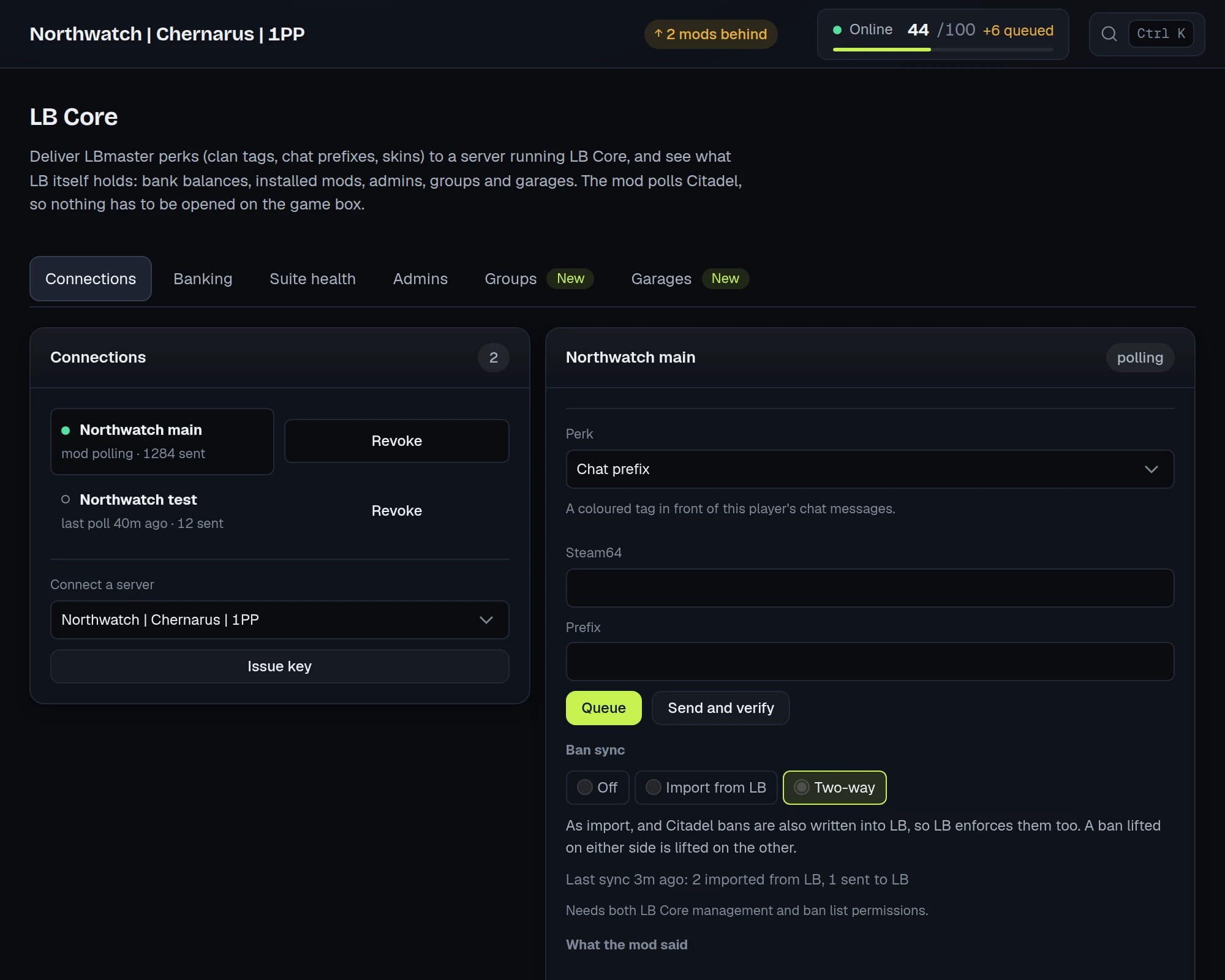
Task: Click the Perk dropdown chevron arrow
Action: coord(1151,469)
